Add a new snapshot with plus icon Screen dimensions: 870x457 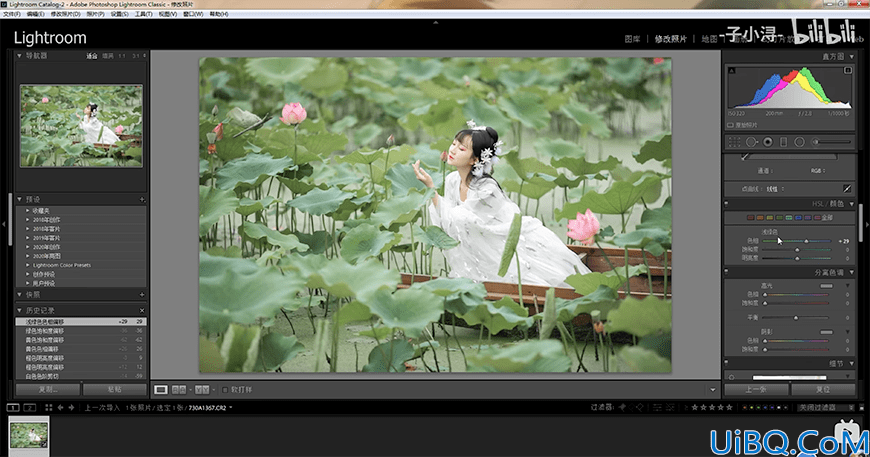click(x=142, y=294)
